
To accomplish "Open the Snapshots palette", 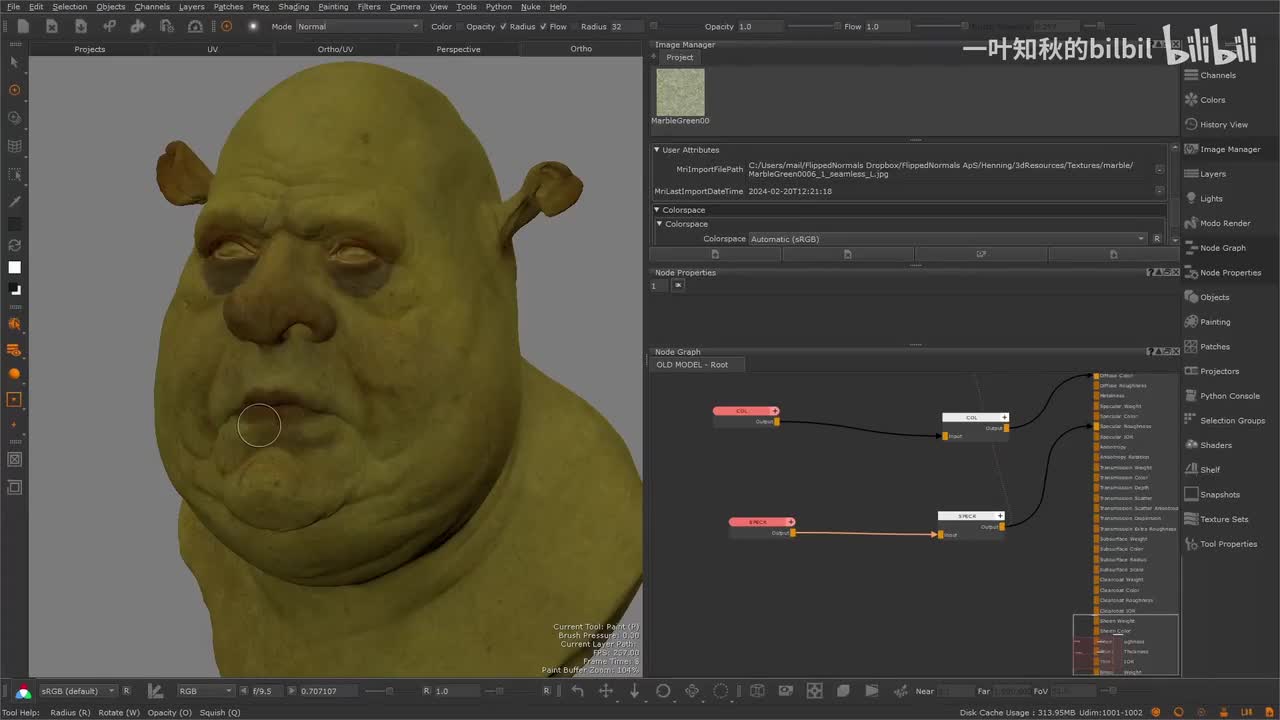I will [x=1219, y=495].
